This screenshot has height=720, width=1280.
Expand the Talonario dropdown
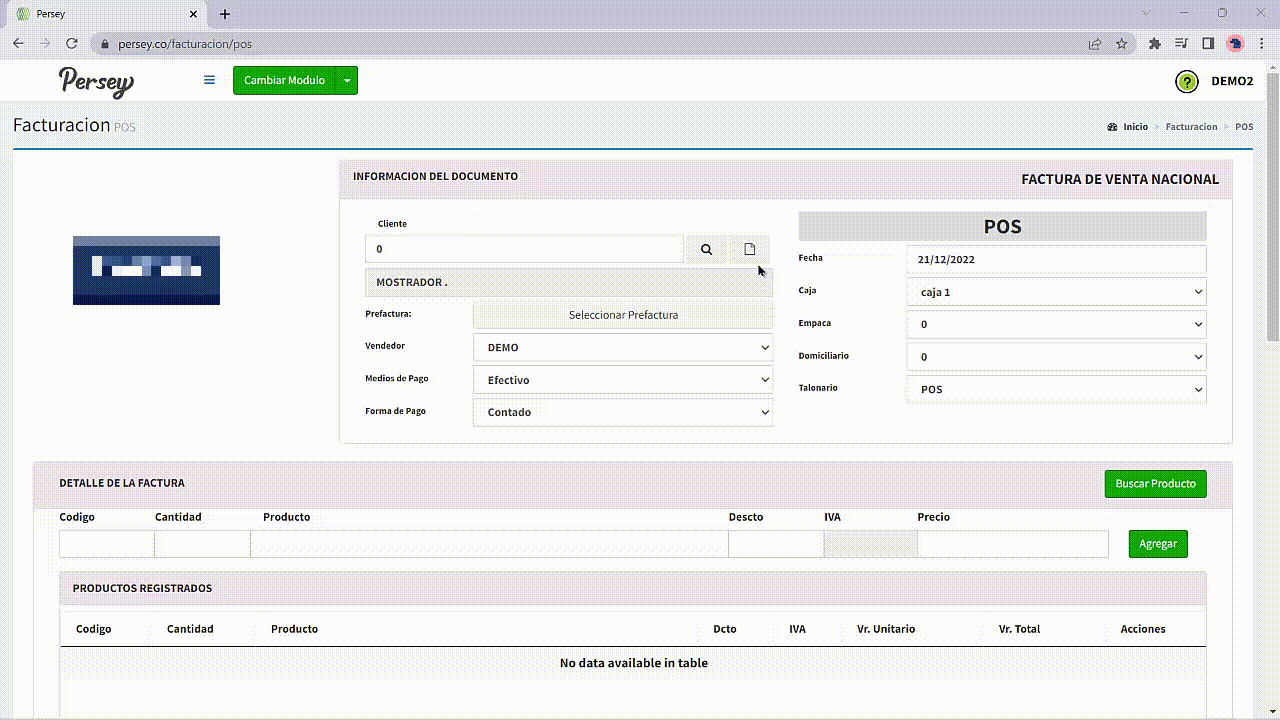[x=1055, y=389]
